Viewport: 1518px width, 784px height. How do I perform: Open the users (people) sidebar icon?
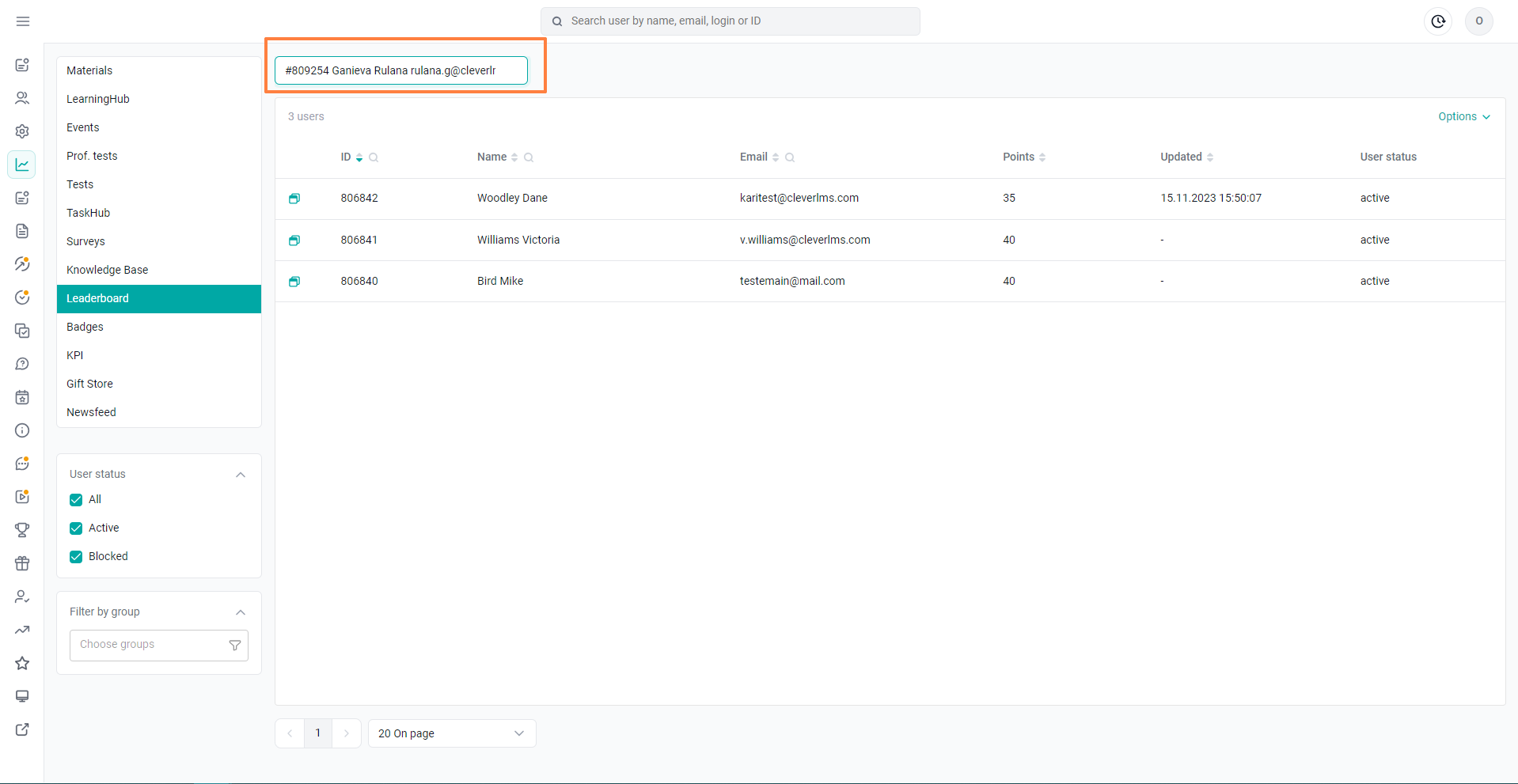(22, 98)
